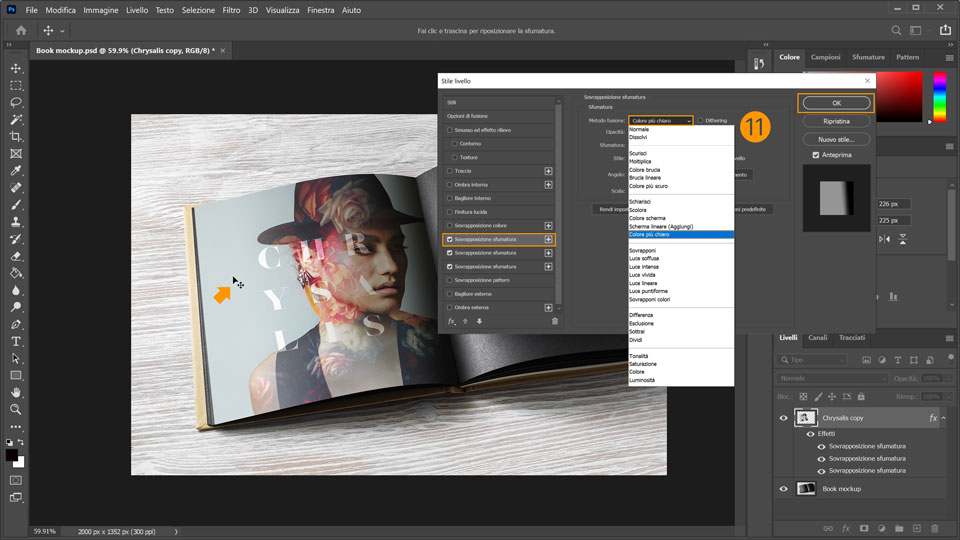Select the Paint Bucket tool
This screenshot has width=960, height=540.
click(x=16, y=273)
